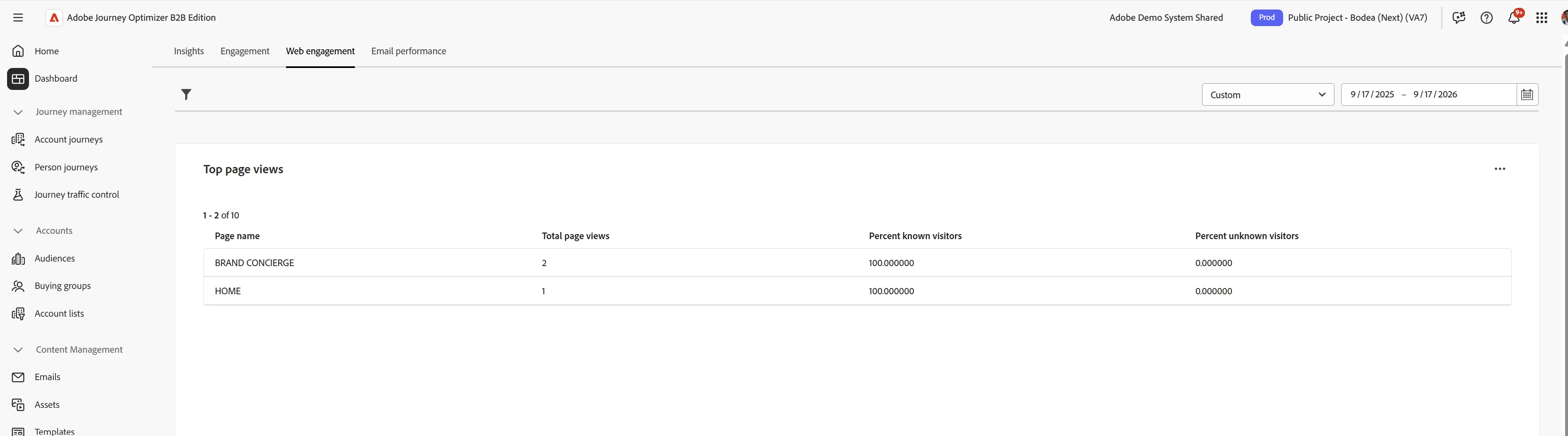The image size is (1568, 436).
Task: Open the Custom date range dropdown
Action: 1268,94
